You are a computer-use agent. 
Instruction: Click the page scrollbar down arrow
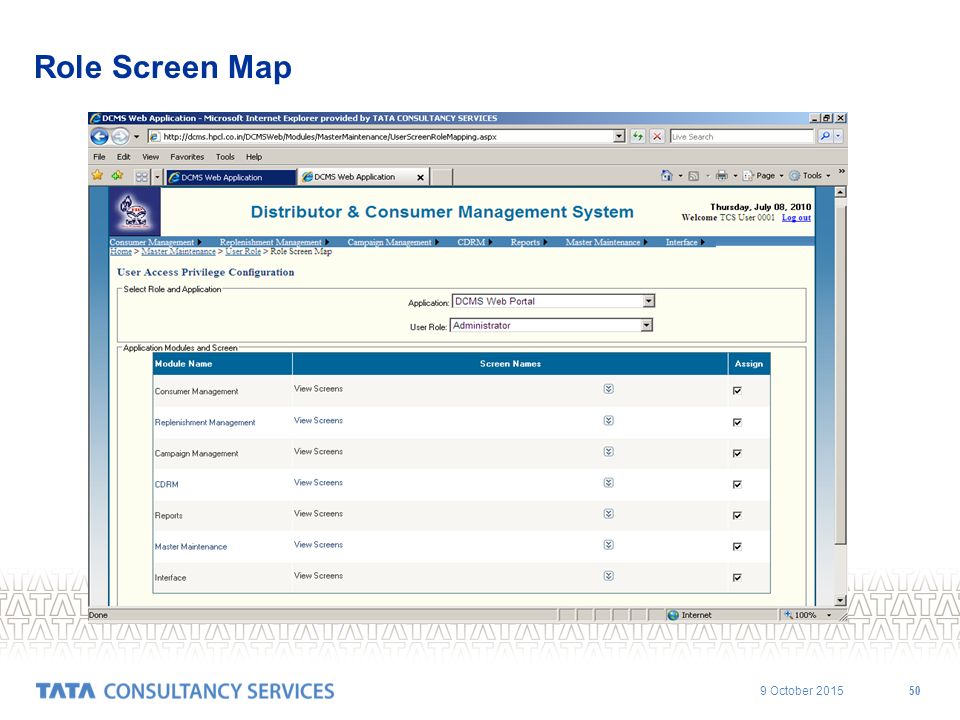coord(841,600)
